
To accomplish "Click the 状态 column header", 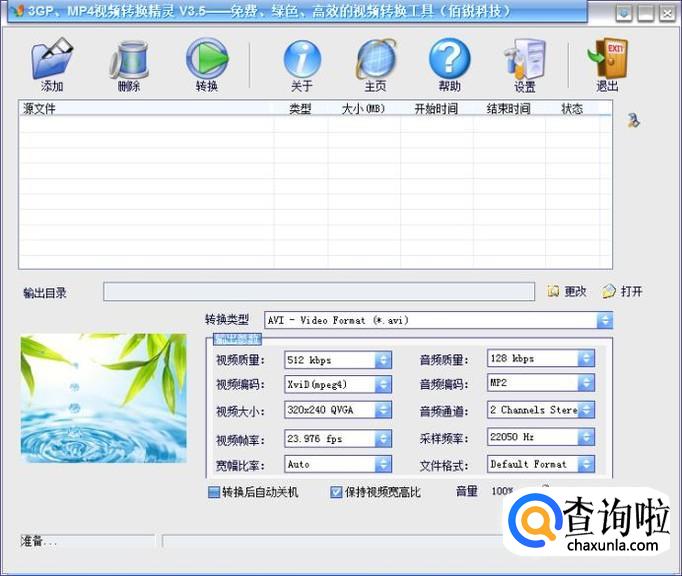I will tap(572, 108).
